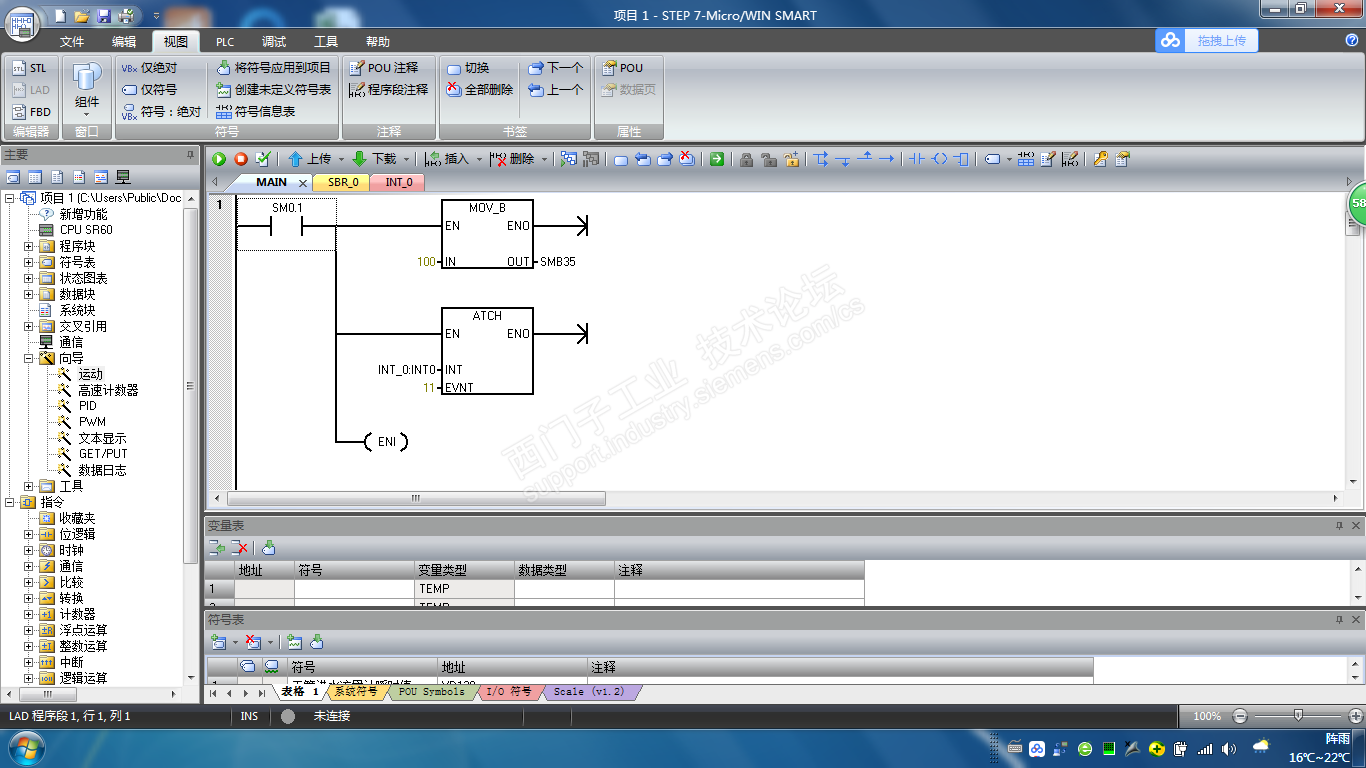Switch editor to STL view
Image resolution: width=1366 pixels, height=768 pixels.
click(30, 68)
